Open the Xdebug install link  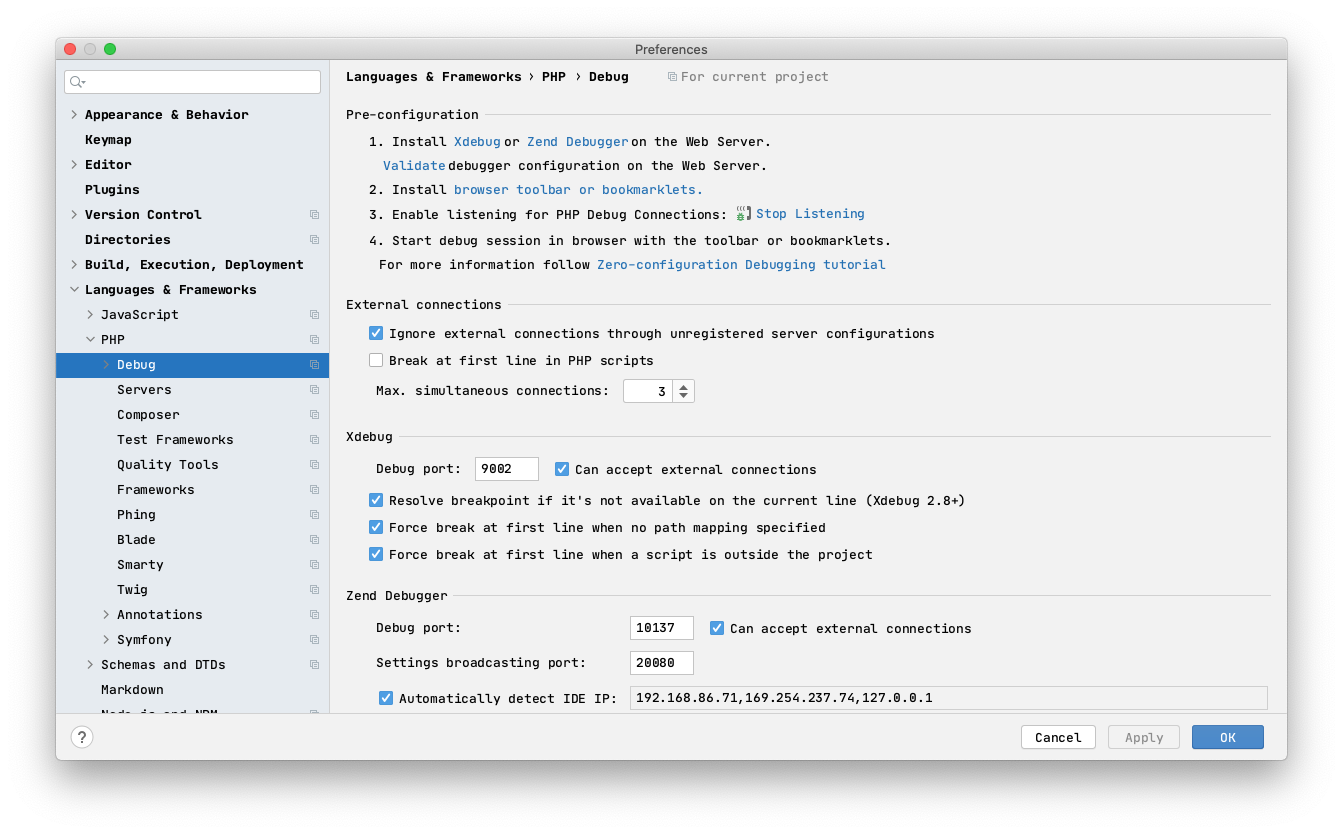click(x=477, y=142)
